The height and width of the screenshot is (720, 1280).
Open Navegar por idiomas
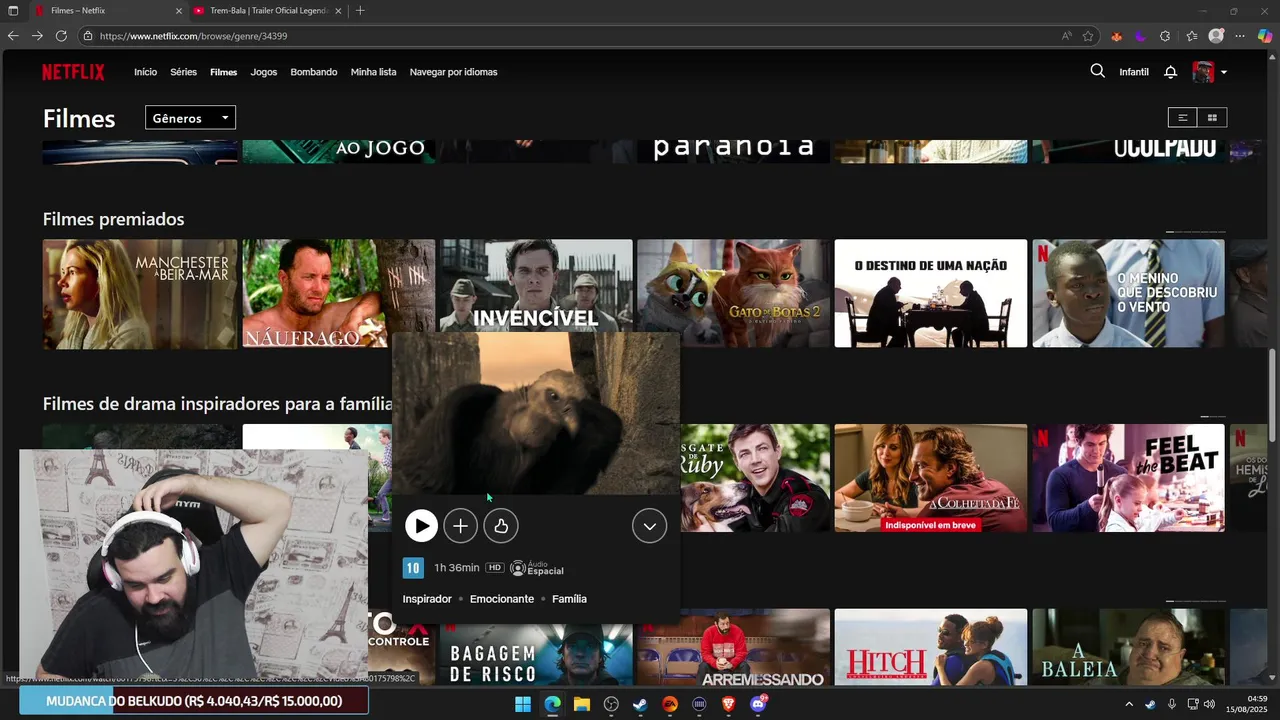453,72
